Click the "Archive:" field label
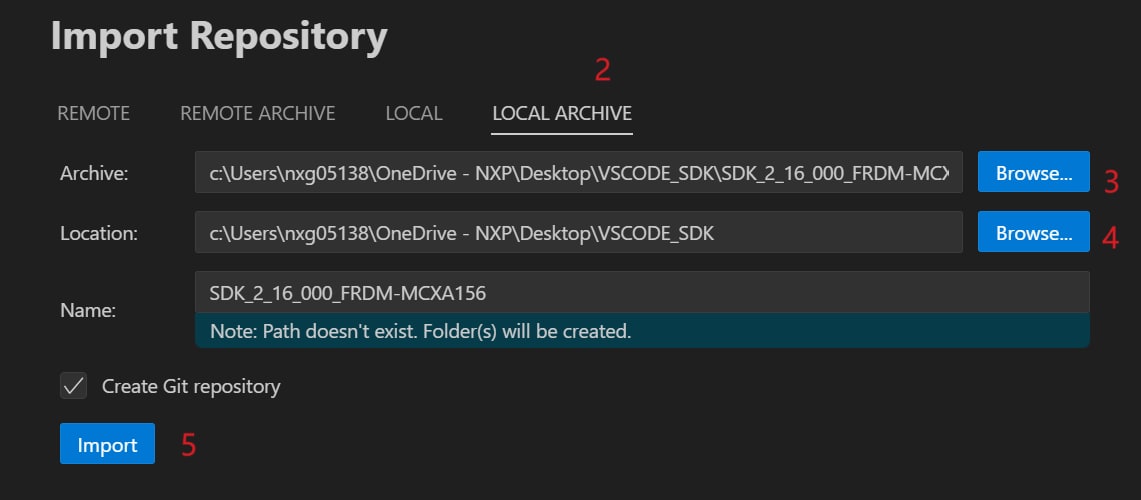 94,173
